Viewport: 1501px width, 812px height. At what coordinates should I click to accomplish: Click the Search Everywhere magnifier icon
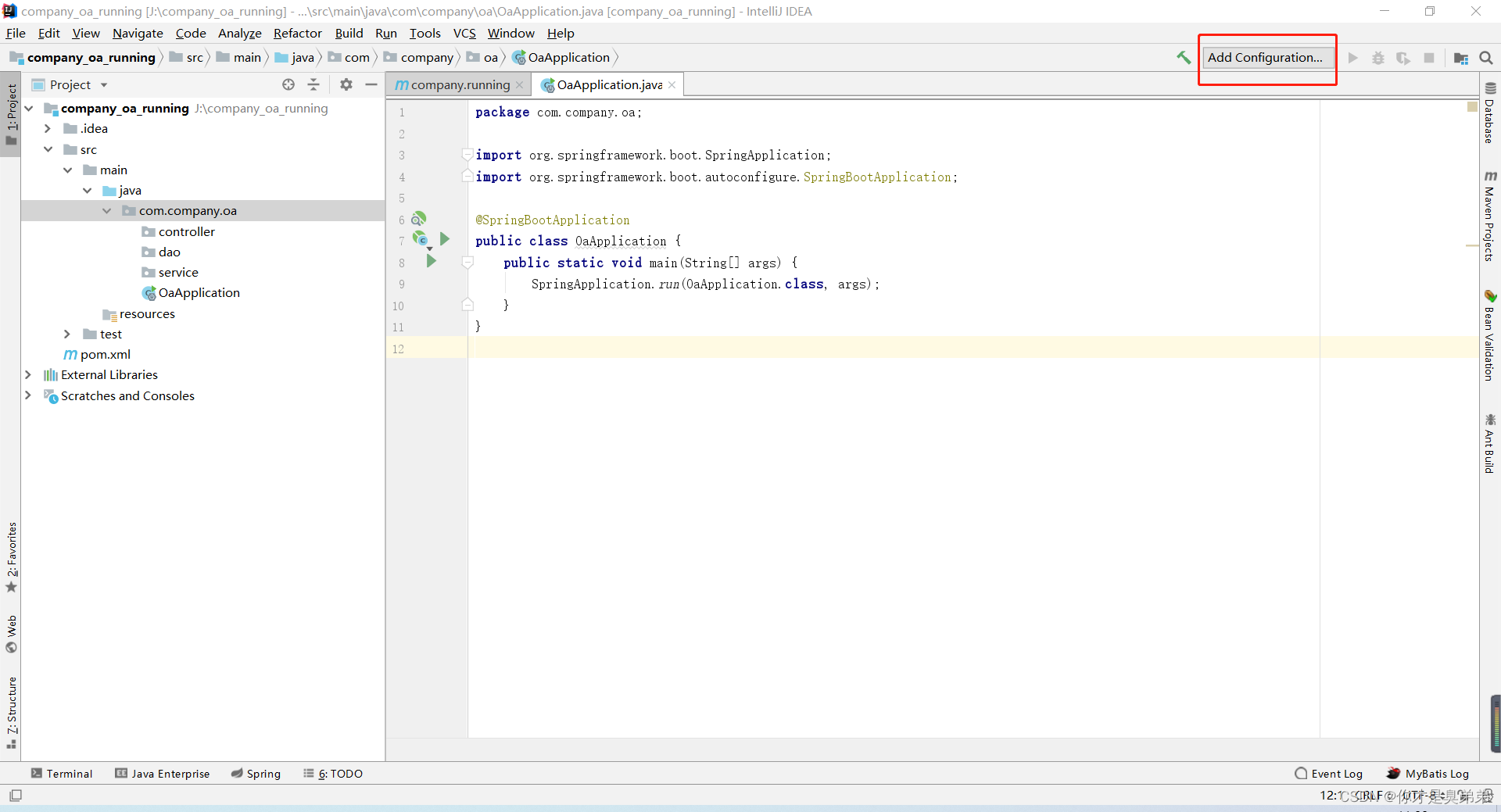[1486, 58]
